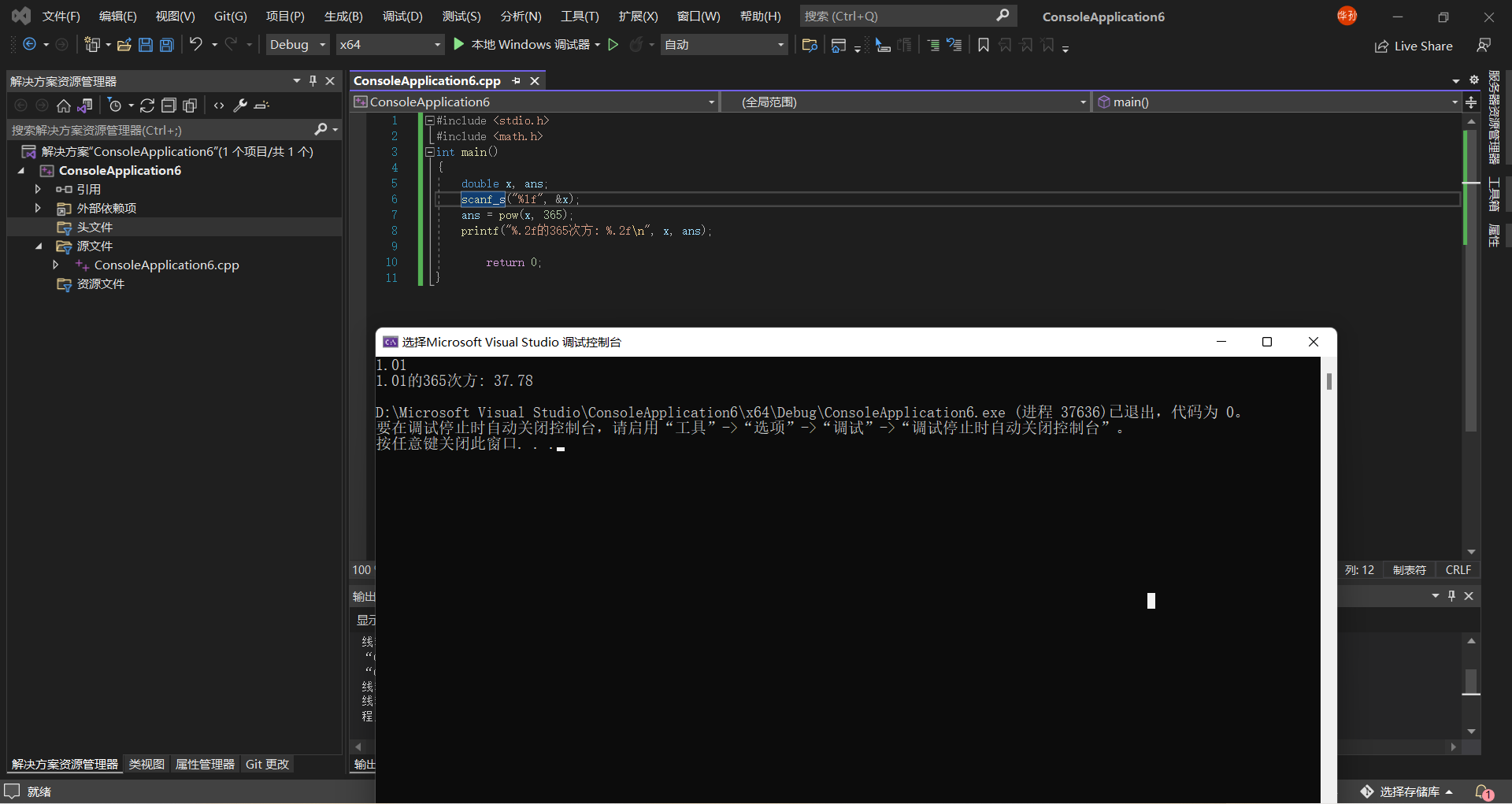Click the Save All toolbar icon

click(x=167, y=45)
